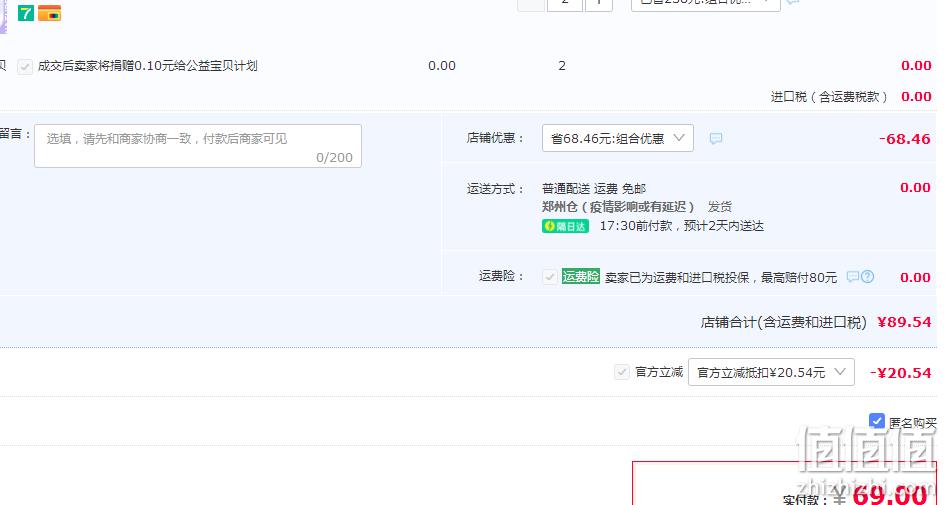
Task: Toggle the 官方立减 checkbox
Action: [x=621, y=372]
